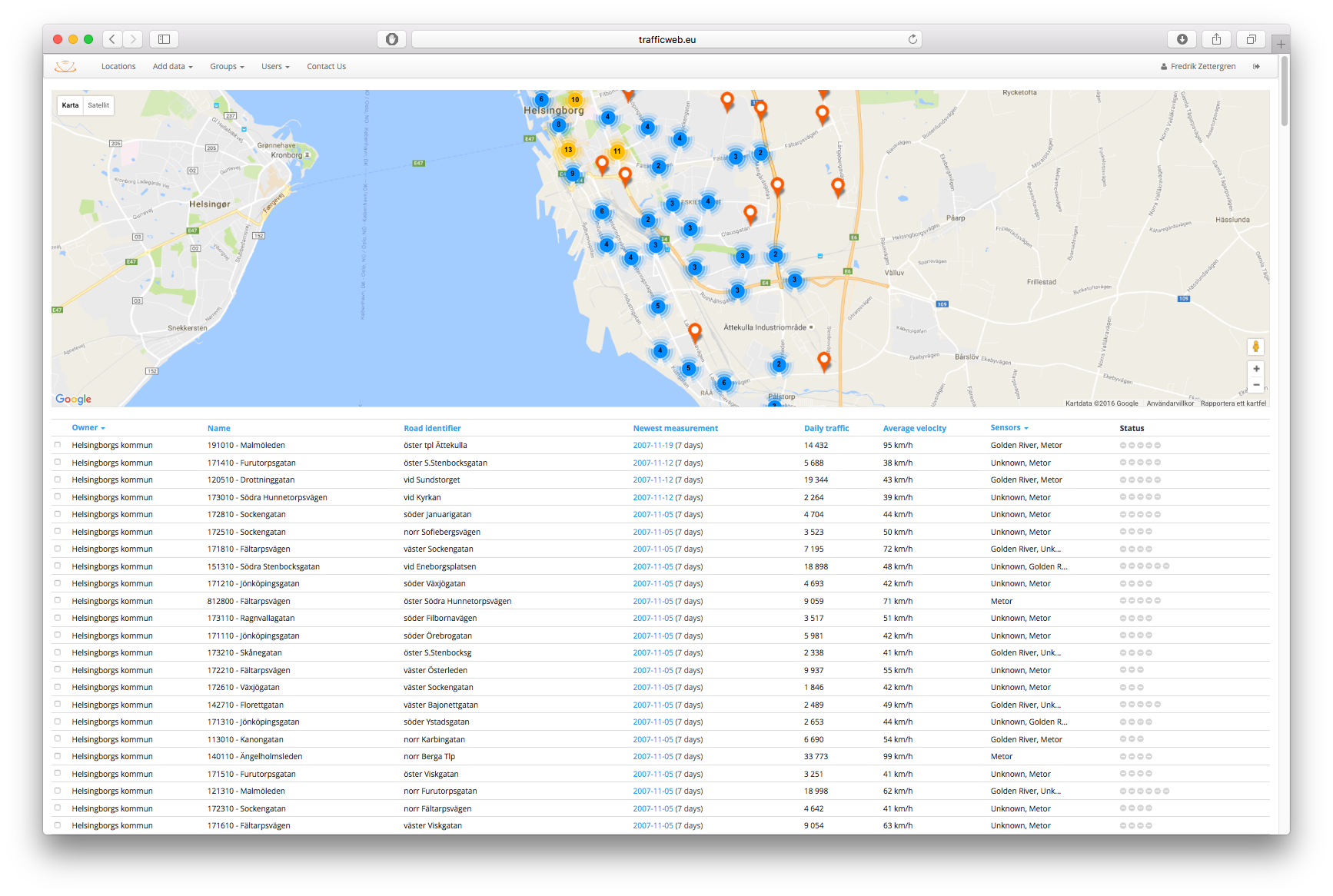The height and width of the screenshot is (896, 1333).
Task: Open the Add data dropdown menu
Action: click(x=172, y=66)
